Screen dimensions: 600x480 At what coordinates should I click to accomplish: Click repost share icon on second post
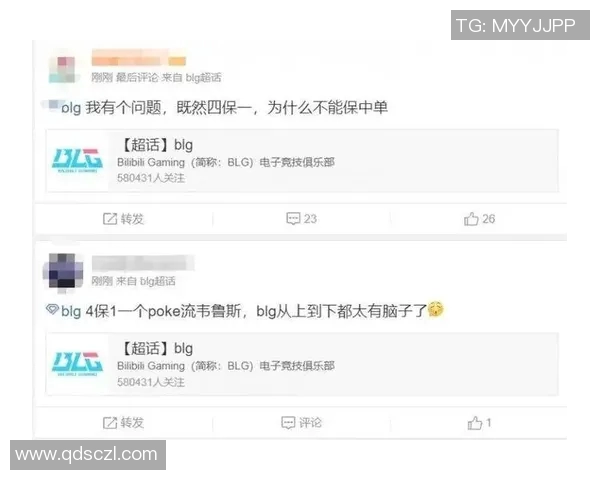tap(110, 423)
